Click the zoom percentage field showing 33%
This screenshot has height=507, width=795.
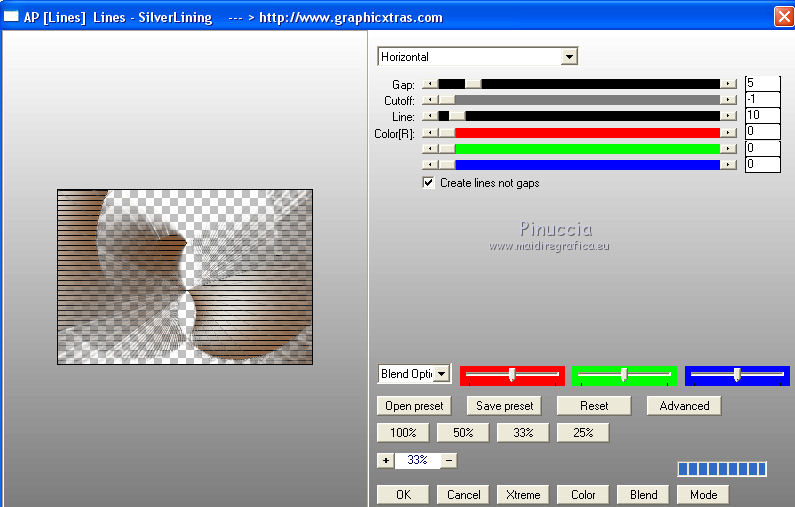coord(417,460)
